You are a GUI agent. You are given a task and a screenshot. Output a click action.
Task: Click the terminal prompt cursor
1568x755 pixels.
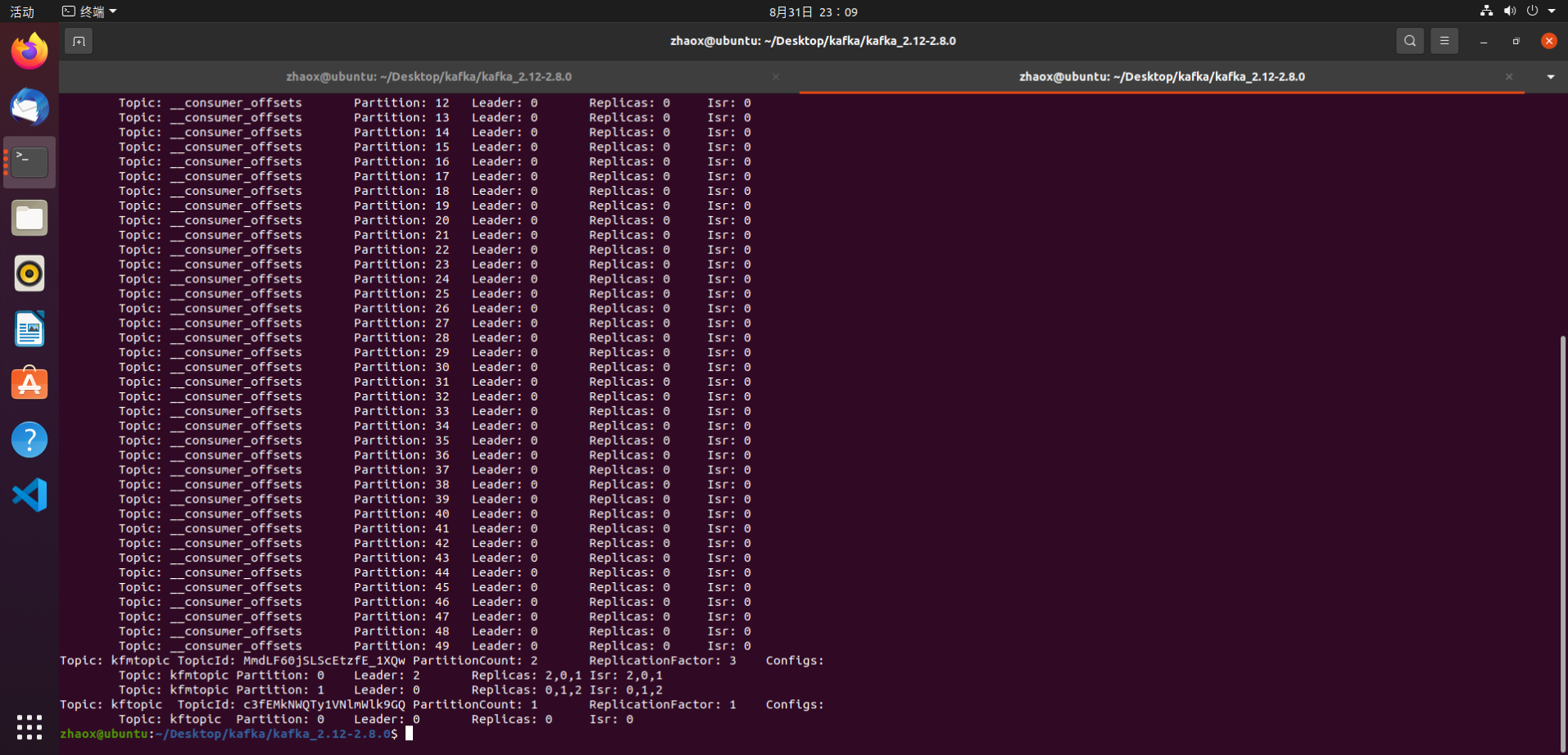point(409,734)
